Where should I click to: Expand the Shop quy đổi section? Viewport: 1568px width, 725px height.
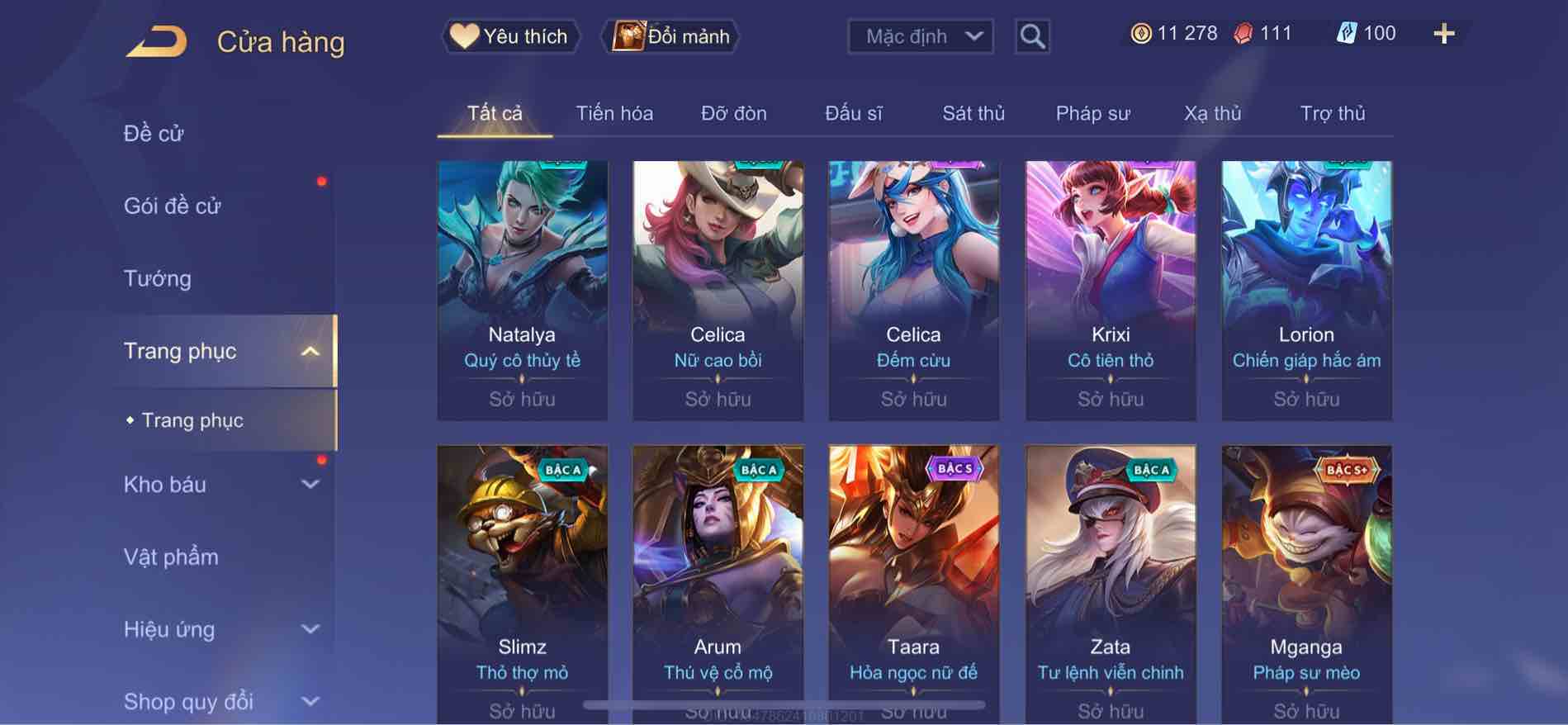click(x=310, y=702)
